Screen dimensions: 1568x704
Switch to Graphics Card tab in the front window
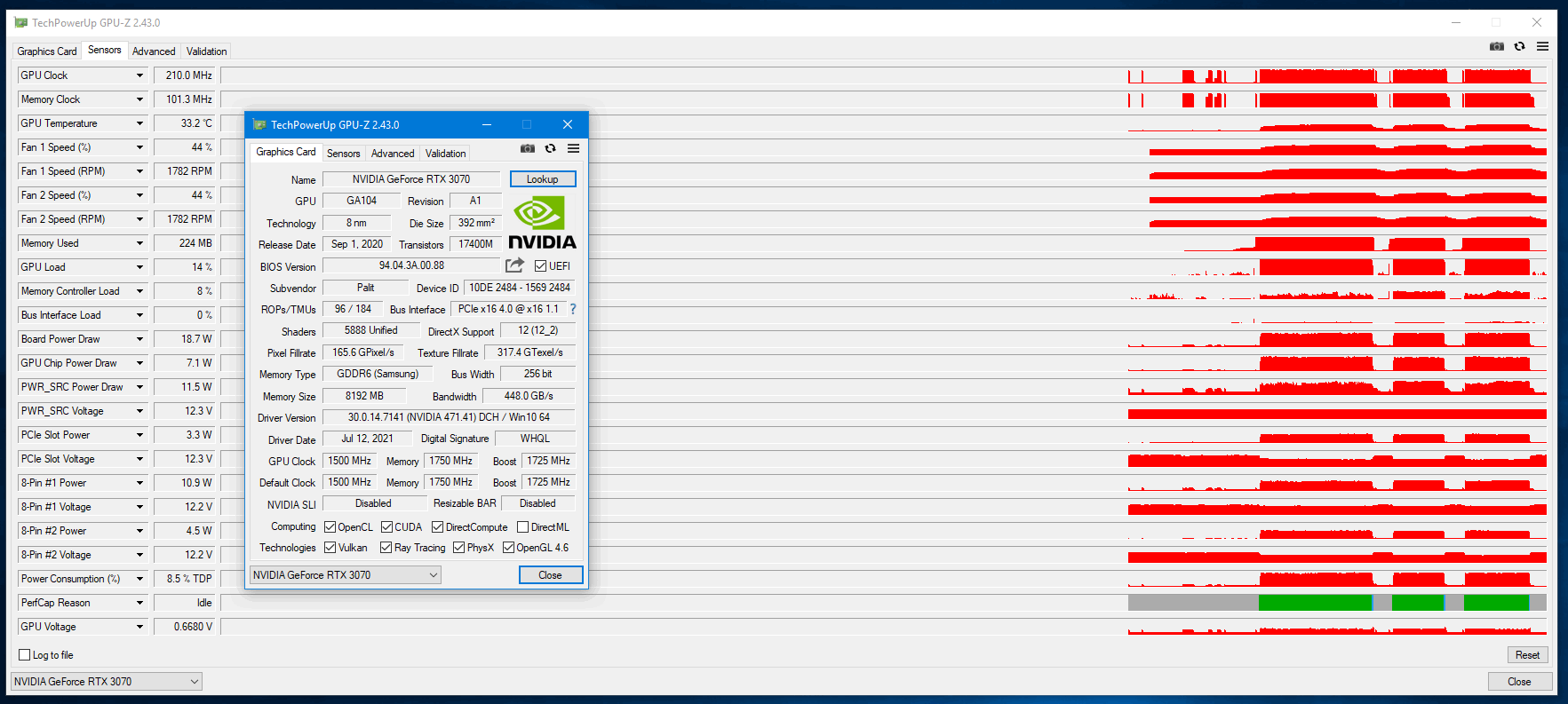[286, 152]
